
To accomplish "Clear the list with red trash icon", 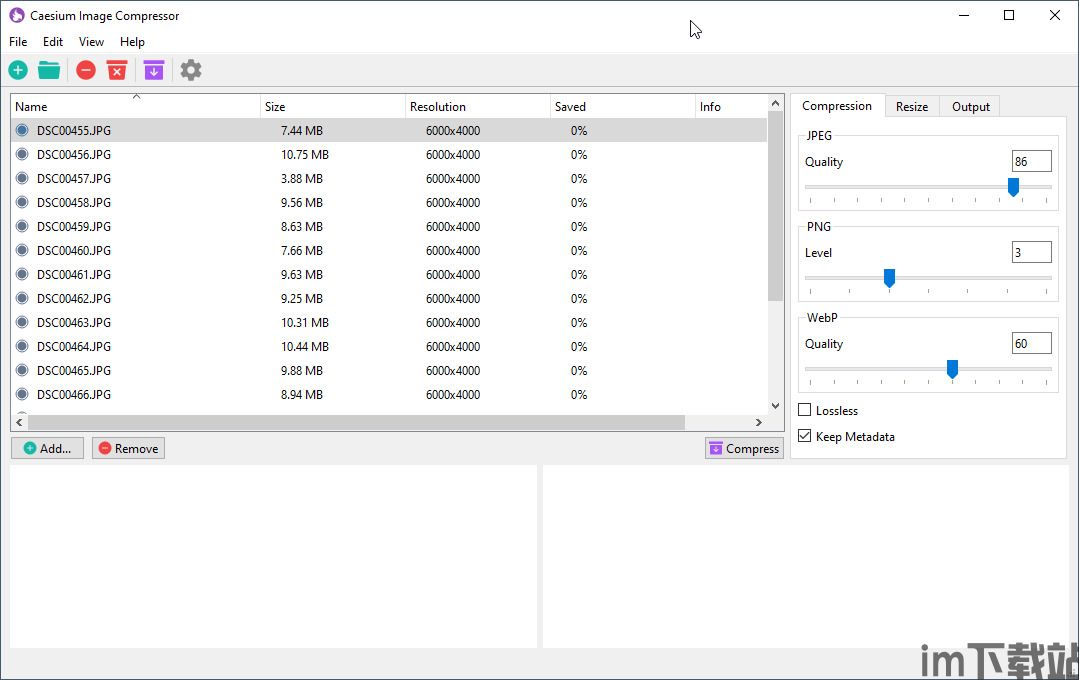I will (117, 70).
